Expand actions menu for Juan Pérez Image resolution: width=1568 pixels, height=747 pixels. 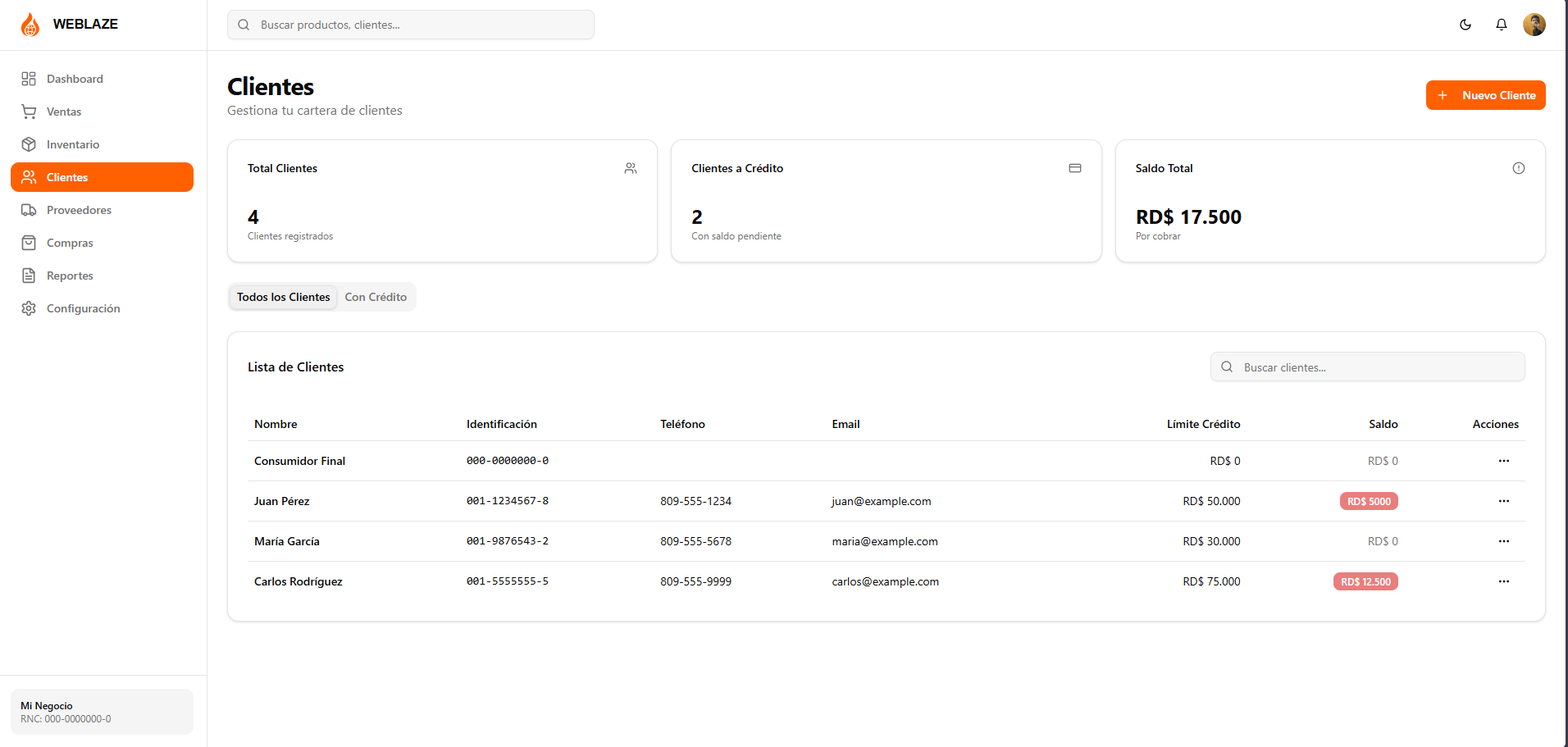pyautogui.click(x=1503, y=501)
